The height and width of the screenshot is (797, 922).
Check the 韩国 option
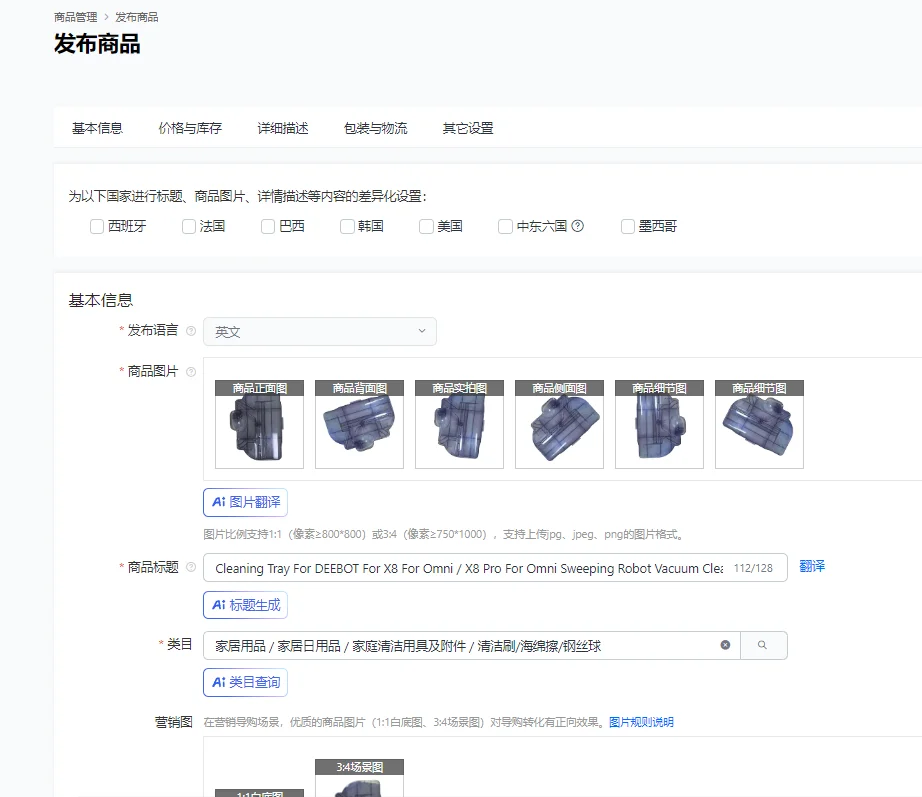click(x=347, y=226)
